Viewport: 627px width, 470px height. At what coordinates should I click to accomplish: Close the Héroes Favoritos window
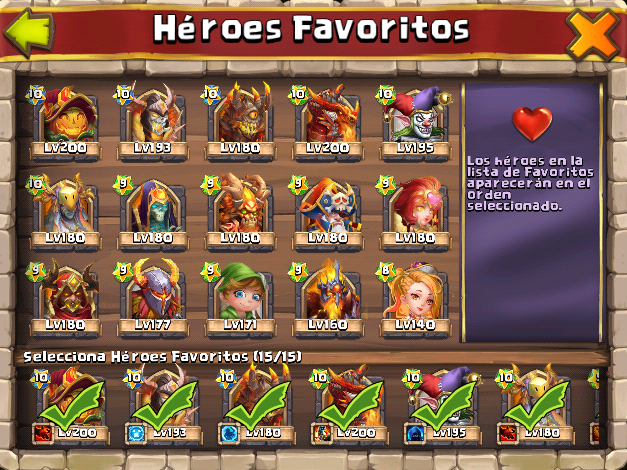point(593,34)
